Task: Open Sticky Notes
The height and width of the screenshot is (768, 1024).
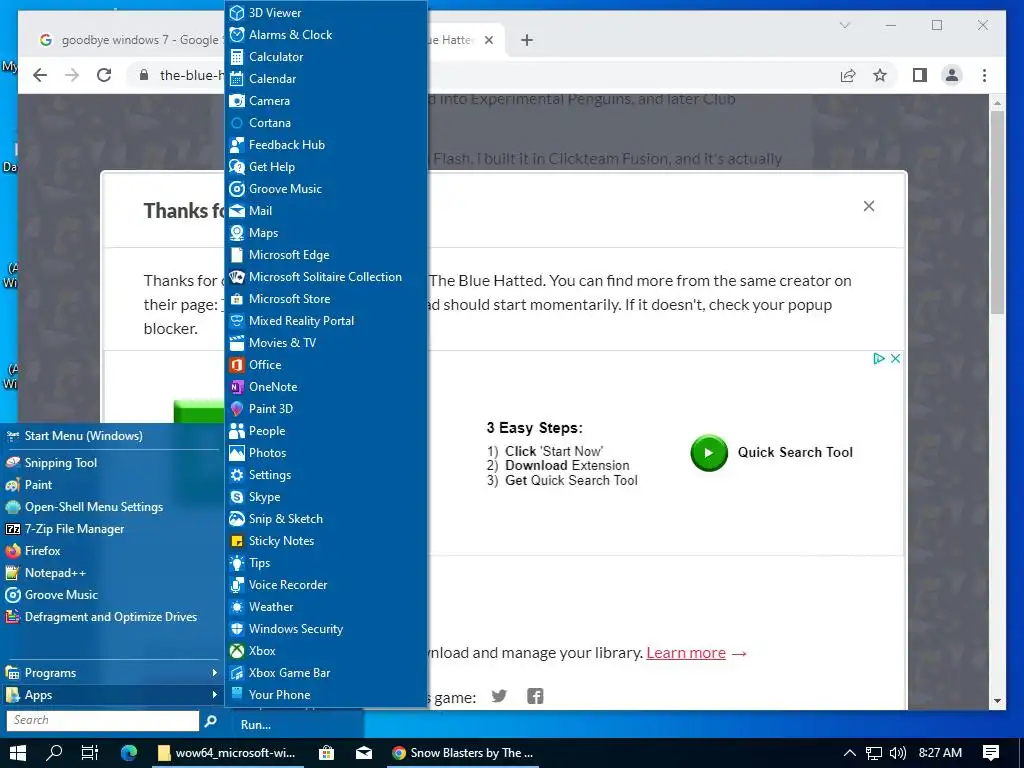Action: click(x=327, y=541)
